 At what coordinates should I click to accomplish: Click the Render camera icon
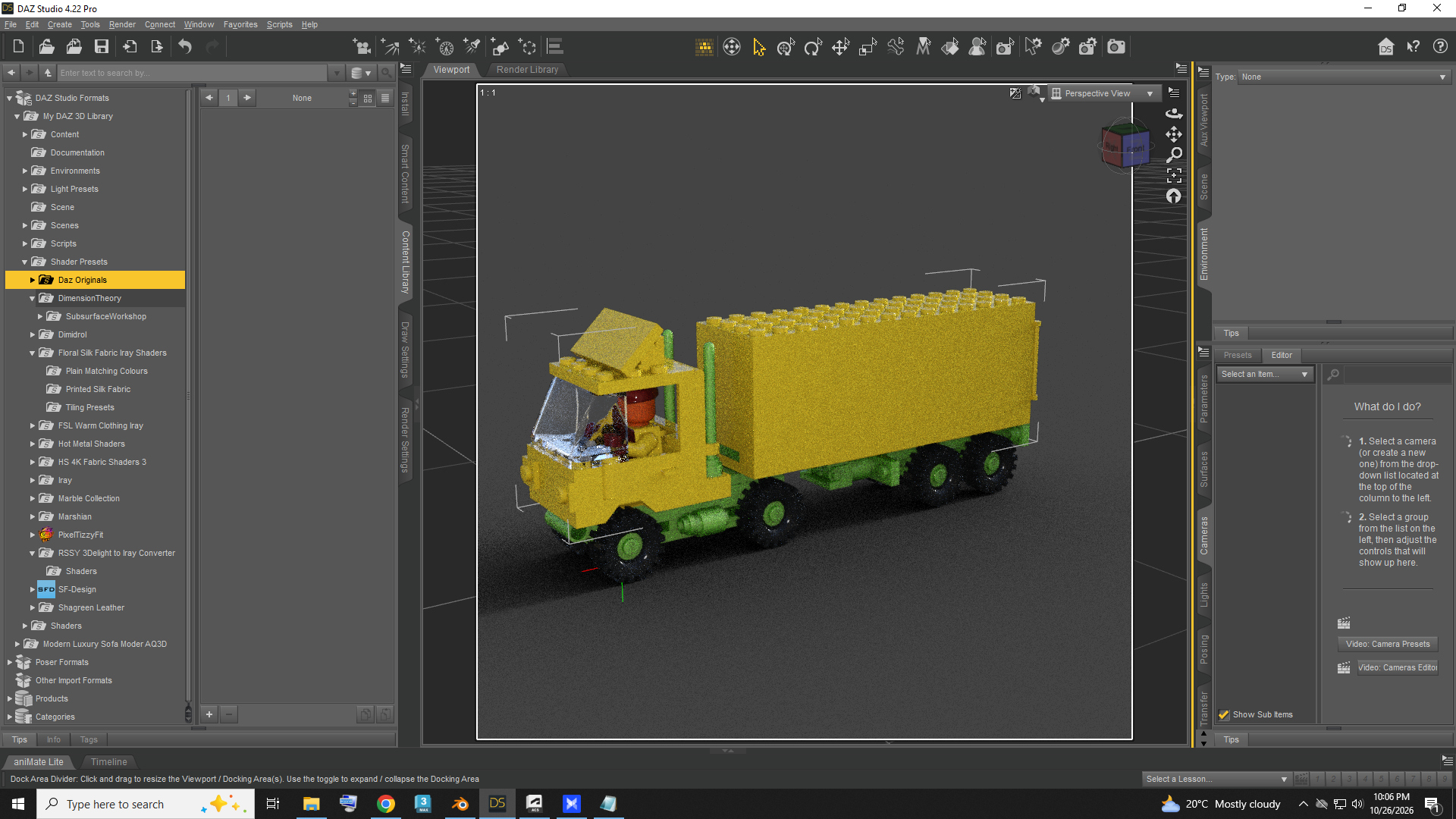(x=1116, y=47)
